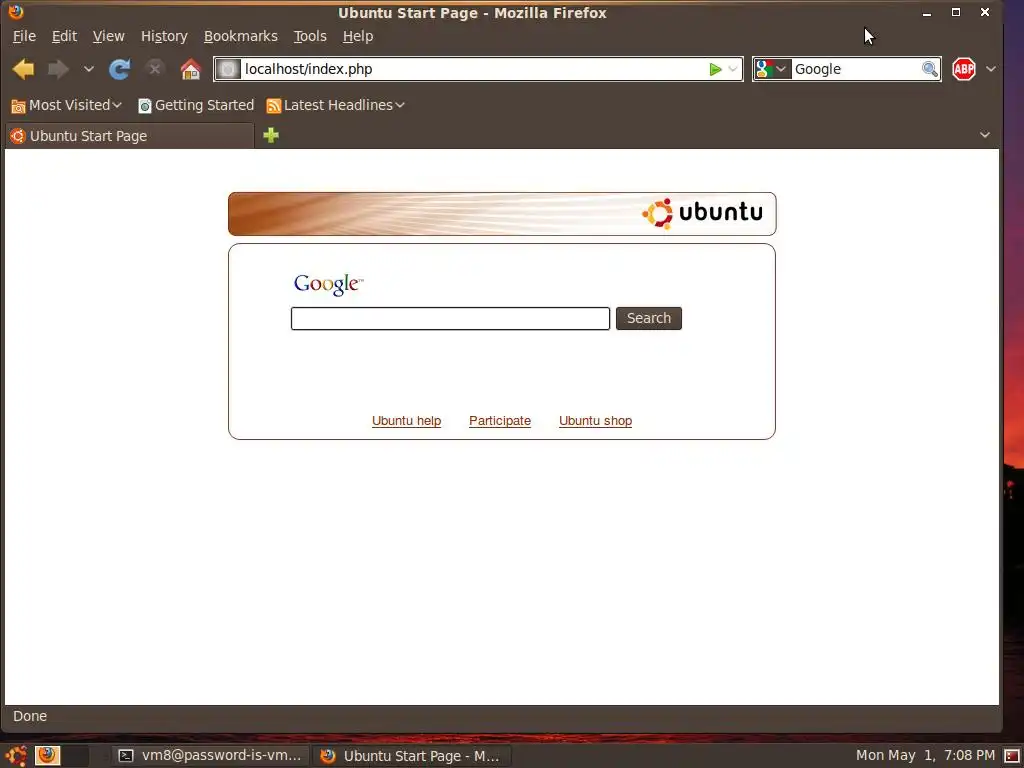Viewport: 1024px width, 768px height.
Task: Open the Edit menu
Action: point(64,36)
